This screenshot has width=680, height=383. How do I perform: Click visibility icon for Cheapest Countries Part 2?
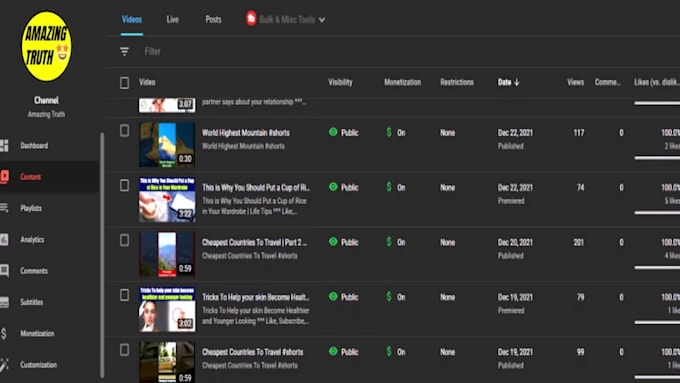[x=333, y=242]
